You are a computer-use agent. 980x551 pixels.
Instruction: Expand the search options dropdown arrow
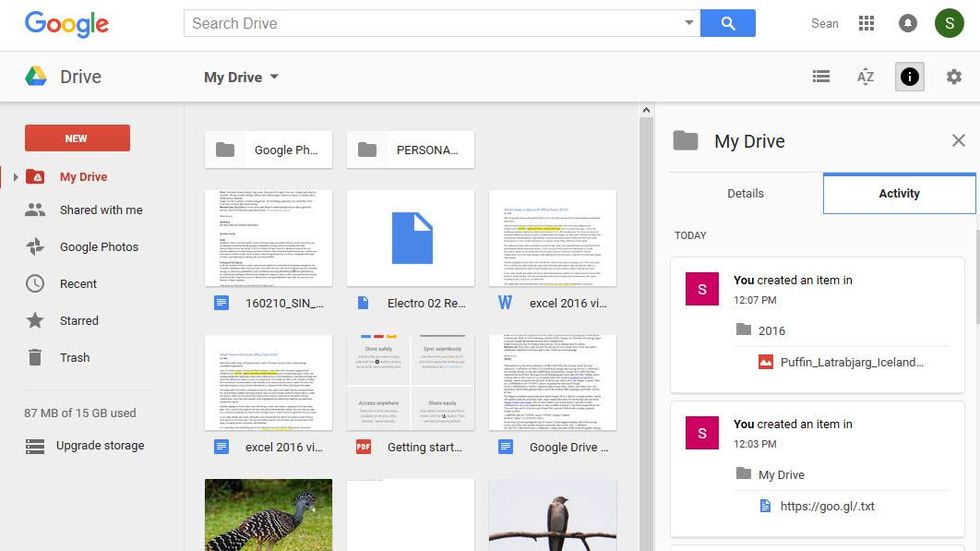click(689, 23)
